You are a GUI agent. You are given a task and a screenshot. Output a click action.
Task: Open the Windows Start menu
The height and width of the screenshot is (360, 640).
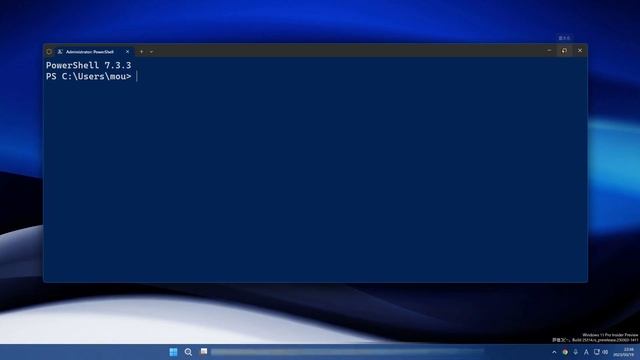[173, 352]
